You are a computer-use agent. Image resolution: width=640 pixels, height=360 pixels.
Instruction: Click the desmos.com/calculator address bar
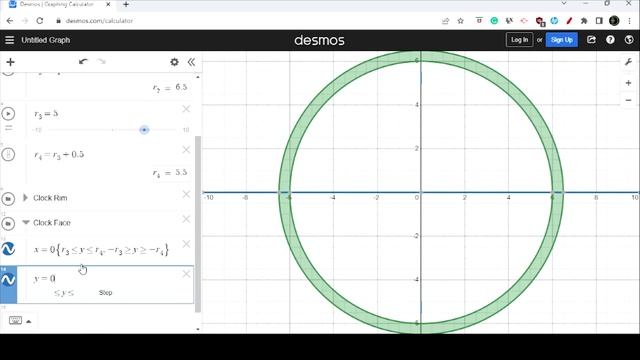(x=99, y=21)
